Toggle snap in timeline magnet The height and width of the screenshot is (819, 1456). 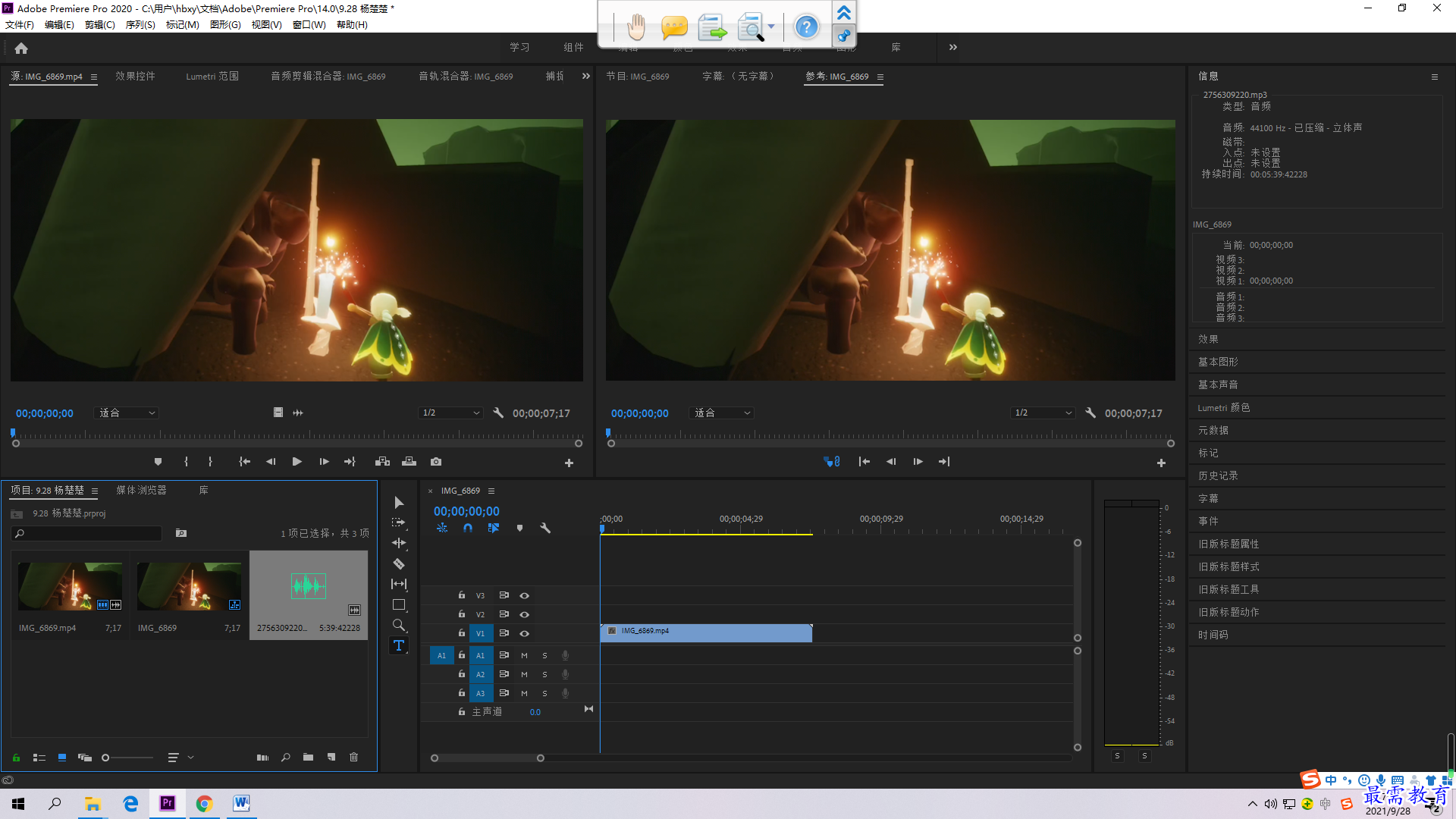click(x=468, y=528)
